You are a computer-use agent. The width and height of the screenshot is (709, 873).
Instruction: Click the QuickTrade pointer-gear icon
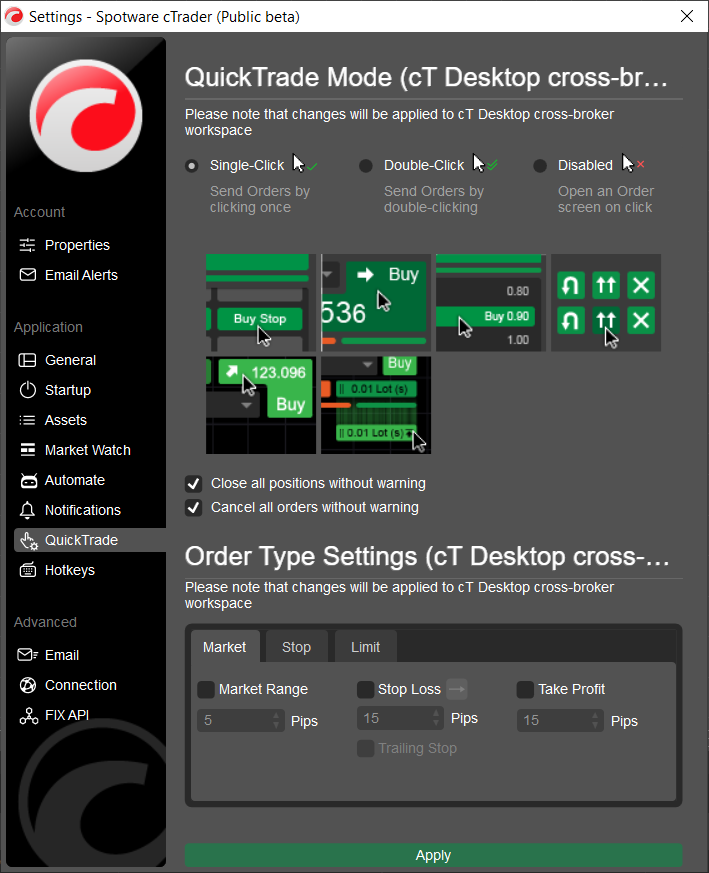click(x=29, y=541)
